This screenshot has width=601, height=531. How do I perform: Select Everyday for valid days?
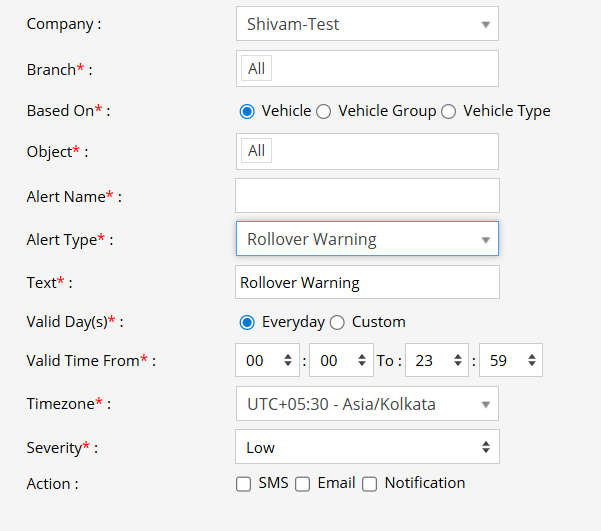247,322
